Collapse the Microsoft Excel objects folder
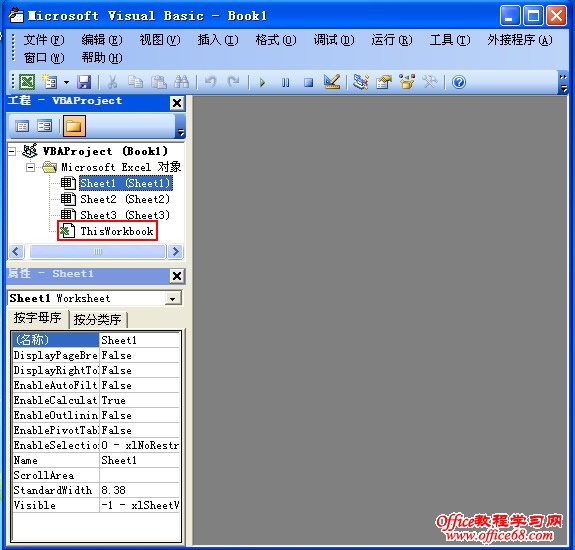The height and width of the screenshot is (550, 575). [30, 168]
